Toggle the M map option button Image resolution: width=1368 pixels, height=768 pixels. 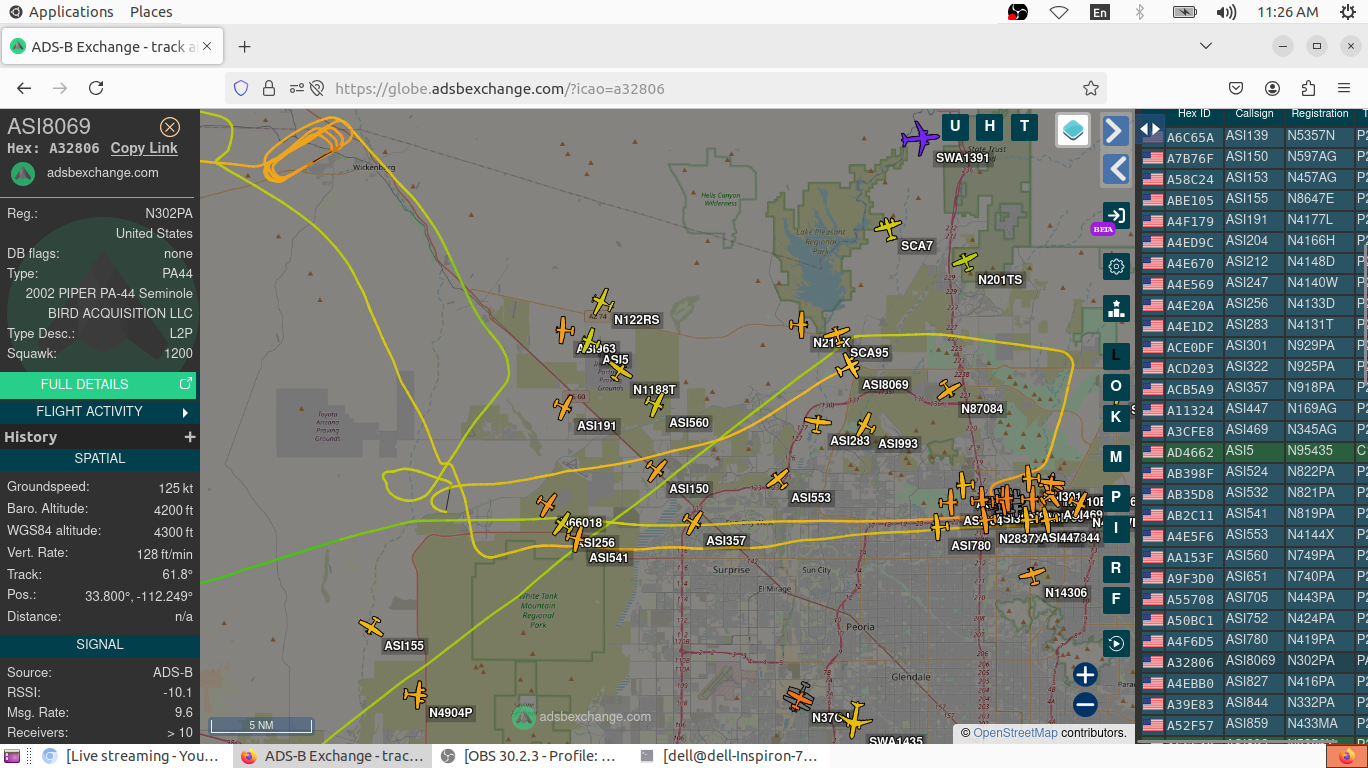coord(1116,457)
